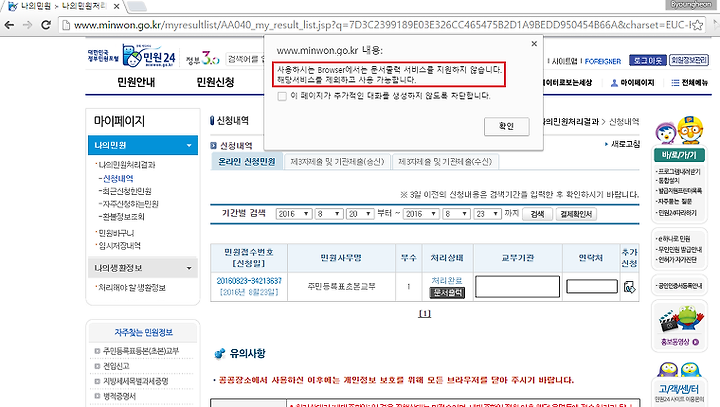Confirm the alert with 확인 button
The width and height of the screenshot is (720, 407).
coord(506,126)
